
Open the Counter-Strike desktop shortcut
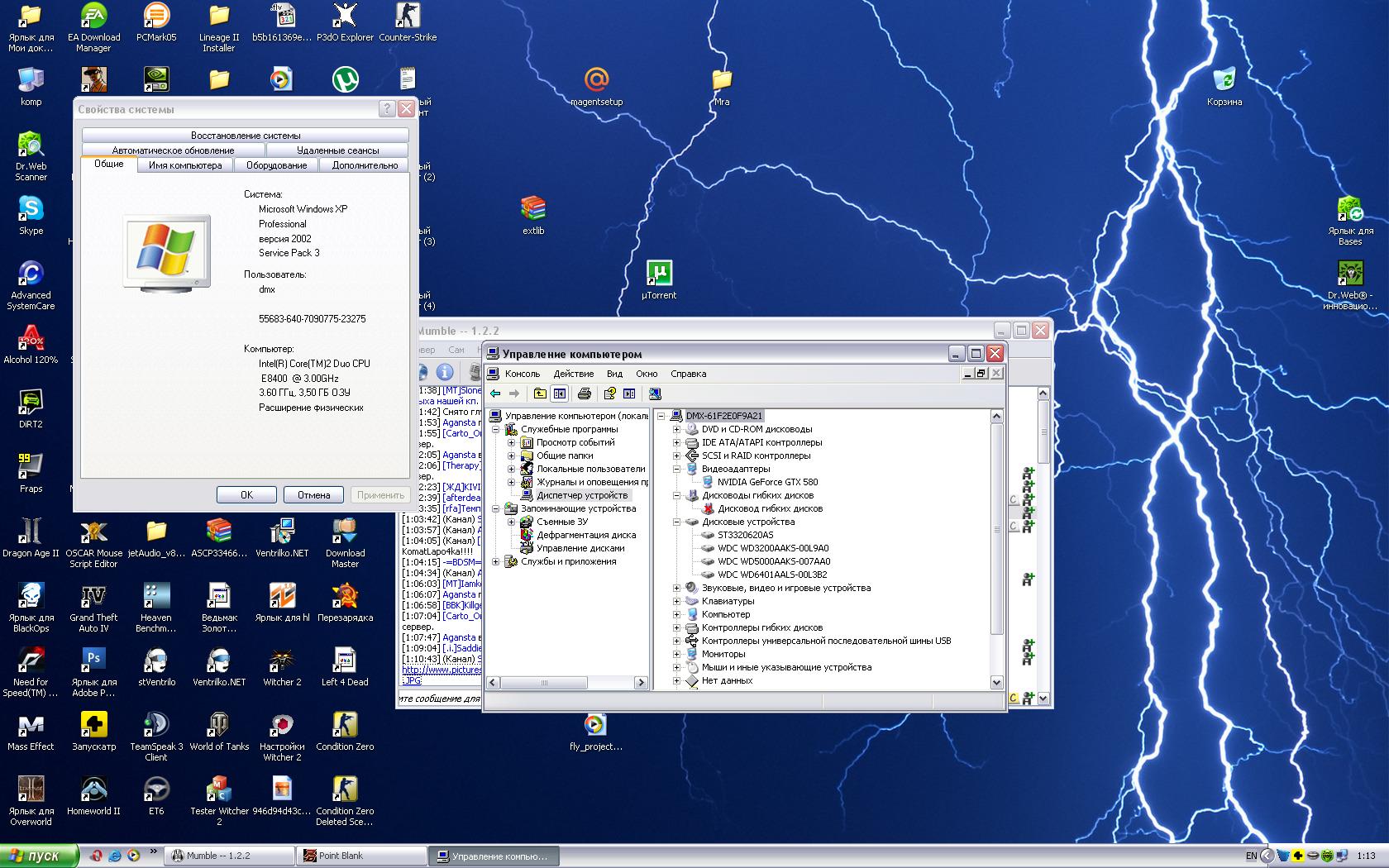[x=408, y=22]
